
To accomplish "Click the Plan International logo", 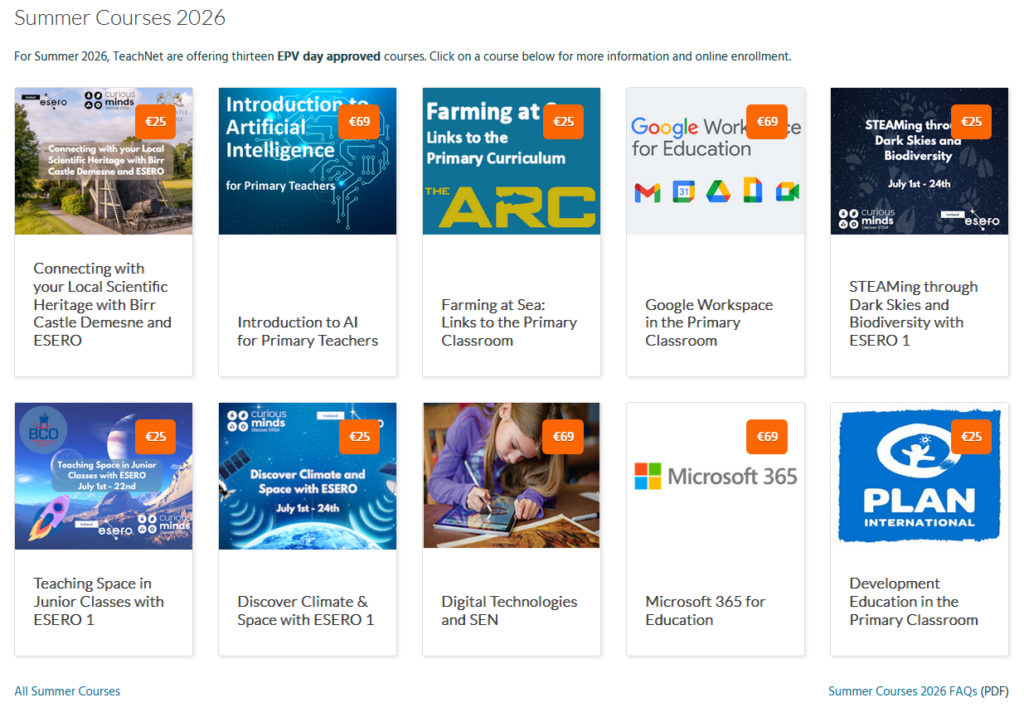I will (x=919, y=477).
